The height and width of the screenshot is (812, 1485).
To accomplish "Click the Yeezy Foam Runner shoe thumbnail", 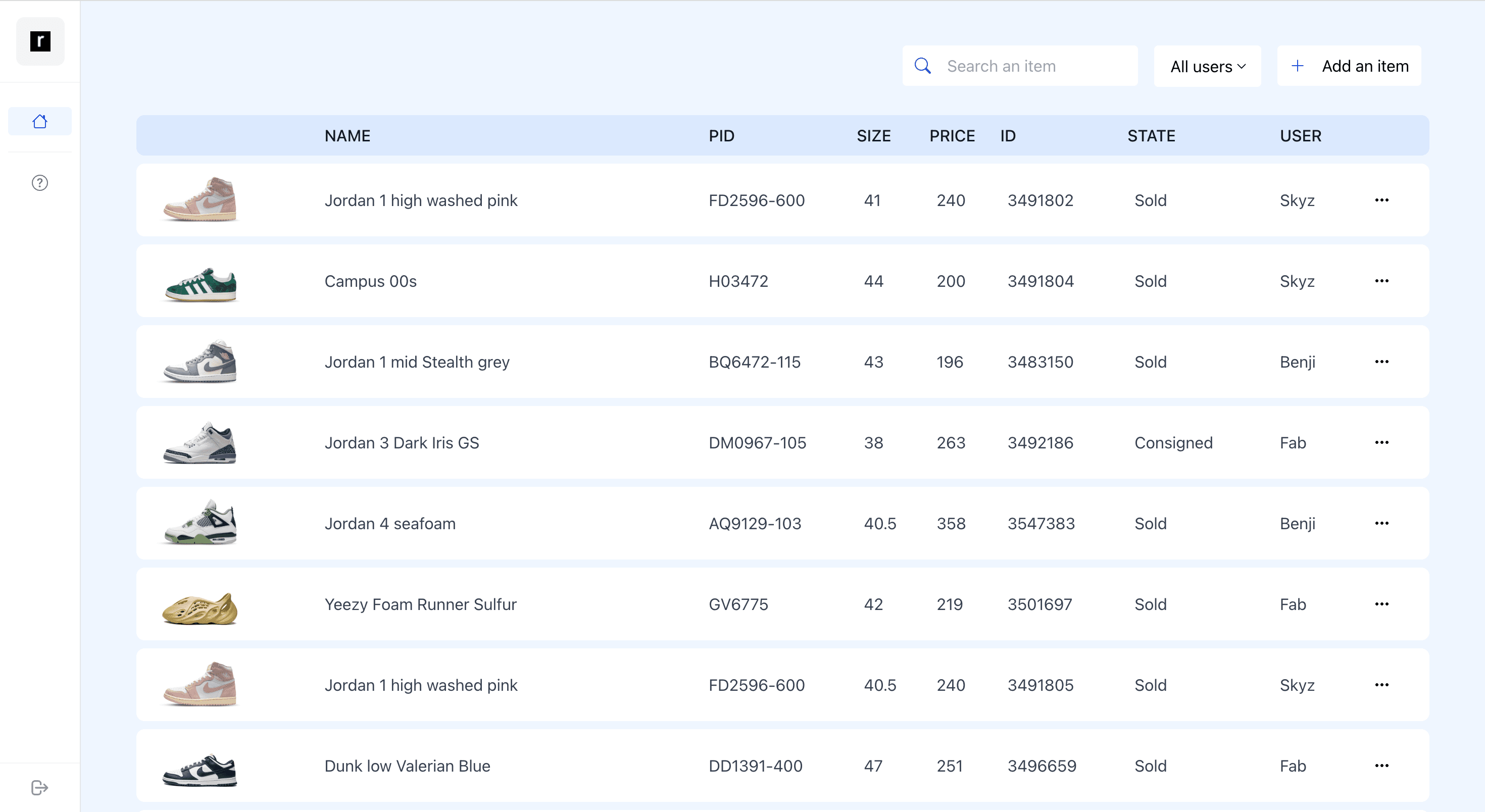I will coord(201,607).
